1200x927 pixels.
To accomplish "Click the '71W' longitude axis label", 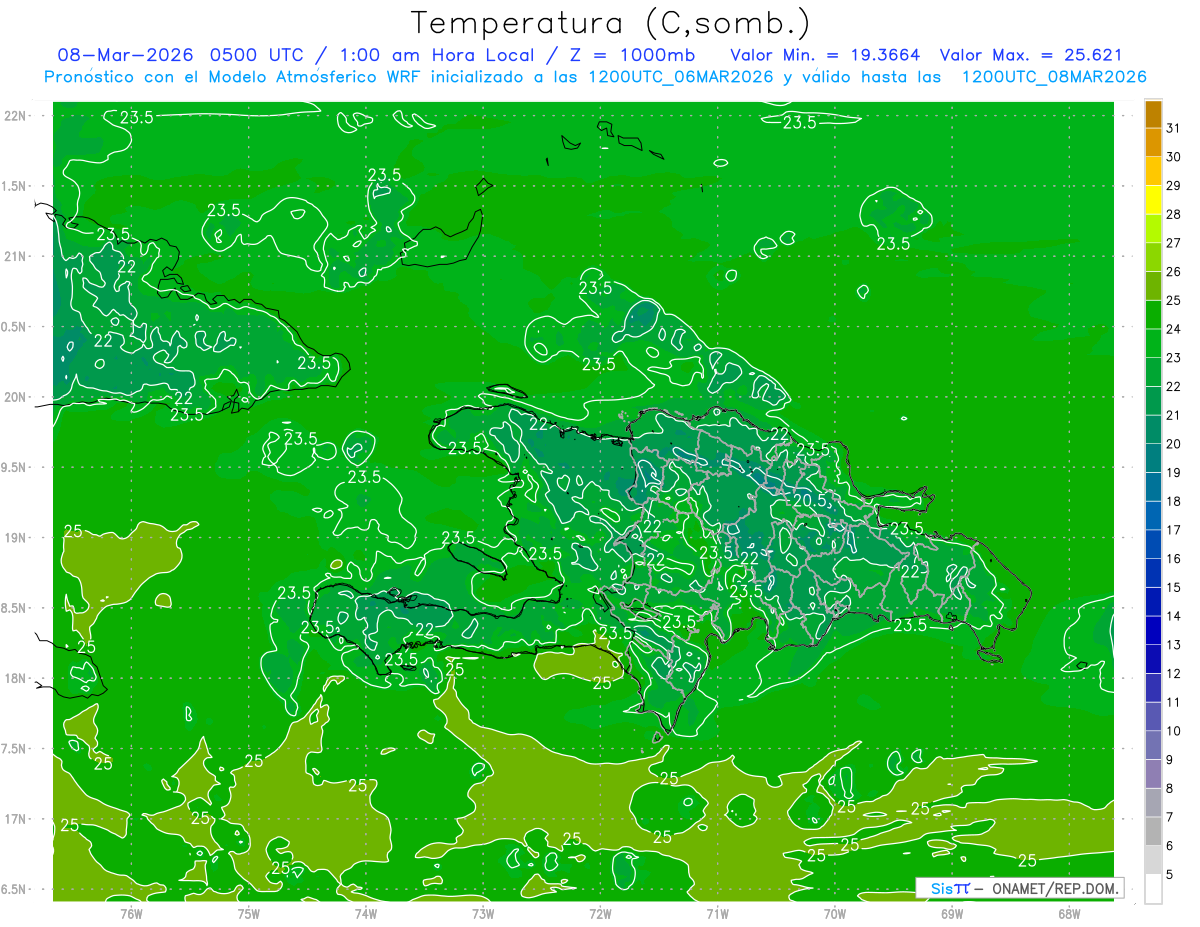I will click(x=717, y=914).
